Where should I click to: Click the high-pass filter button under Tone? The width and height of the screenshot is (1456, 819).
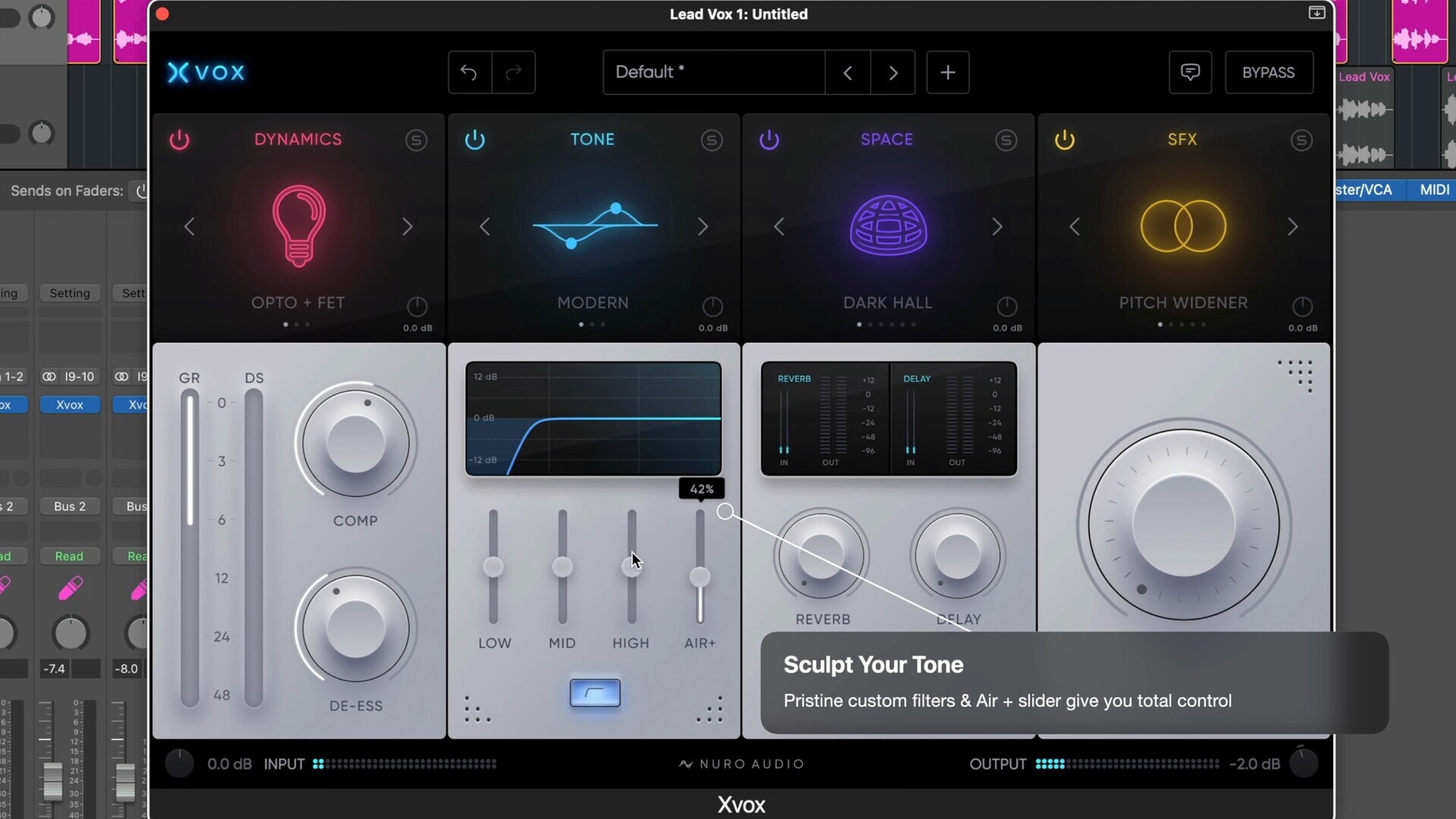pos(595,692)
